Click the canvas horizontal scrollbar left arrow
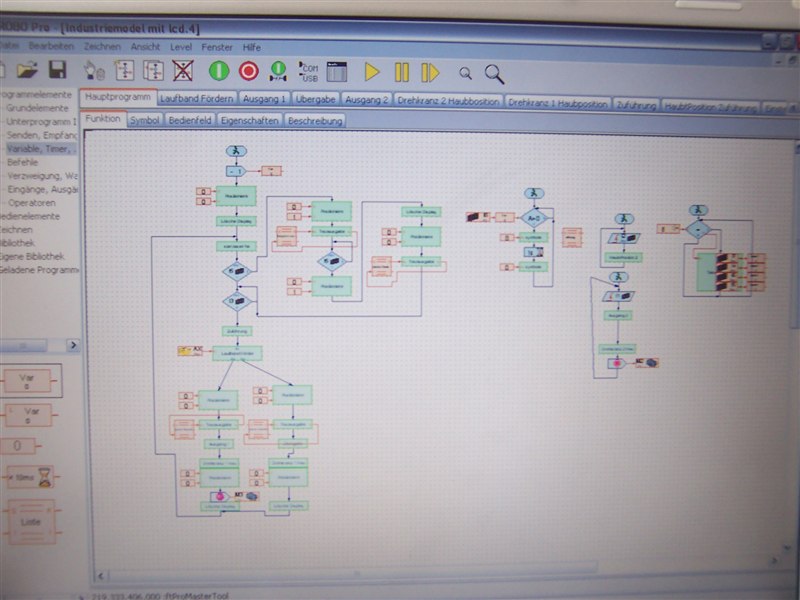This screenshot has width=800, height=600. coord(101,576)
